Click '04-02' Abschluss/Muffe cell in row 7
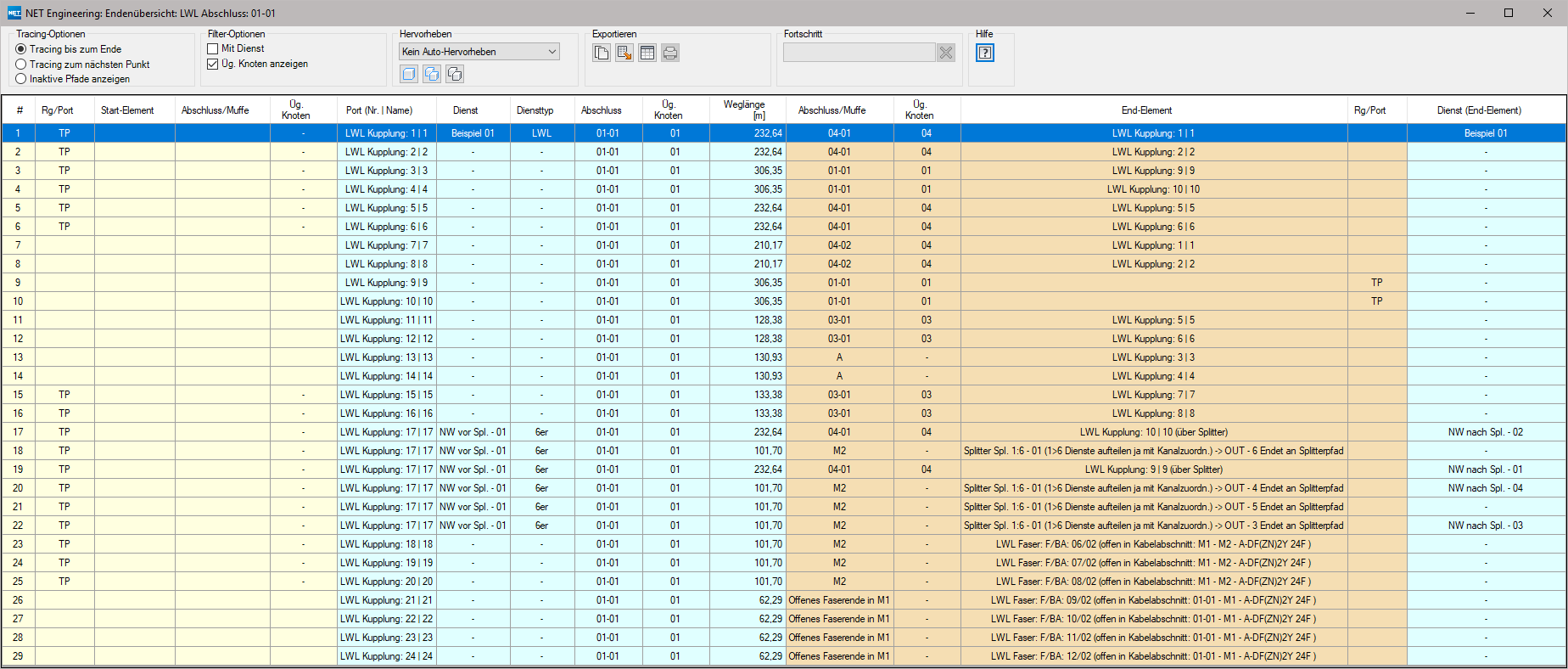The image size is (1568, 669). 839,245
